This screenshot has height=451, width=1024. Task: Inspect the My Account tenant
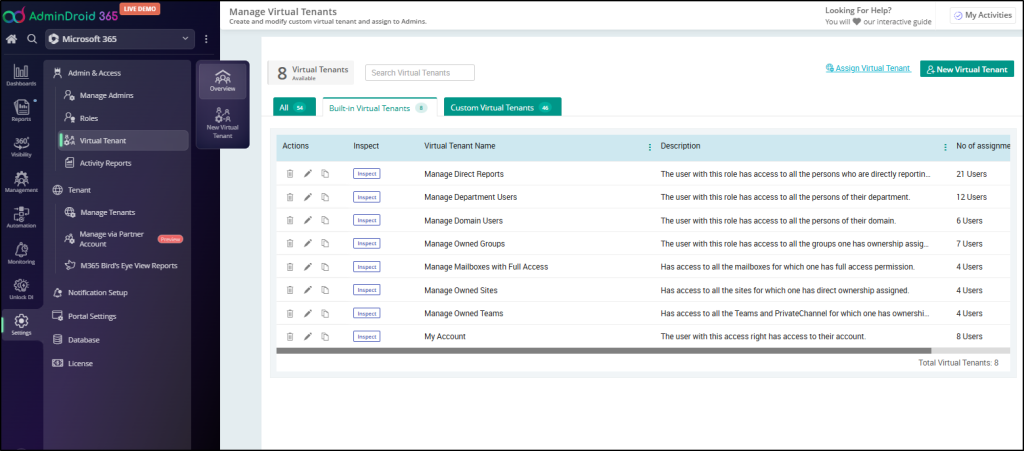pos(366,336)
